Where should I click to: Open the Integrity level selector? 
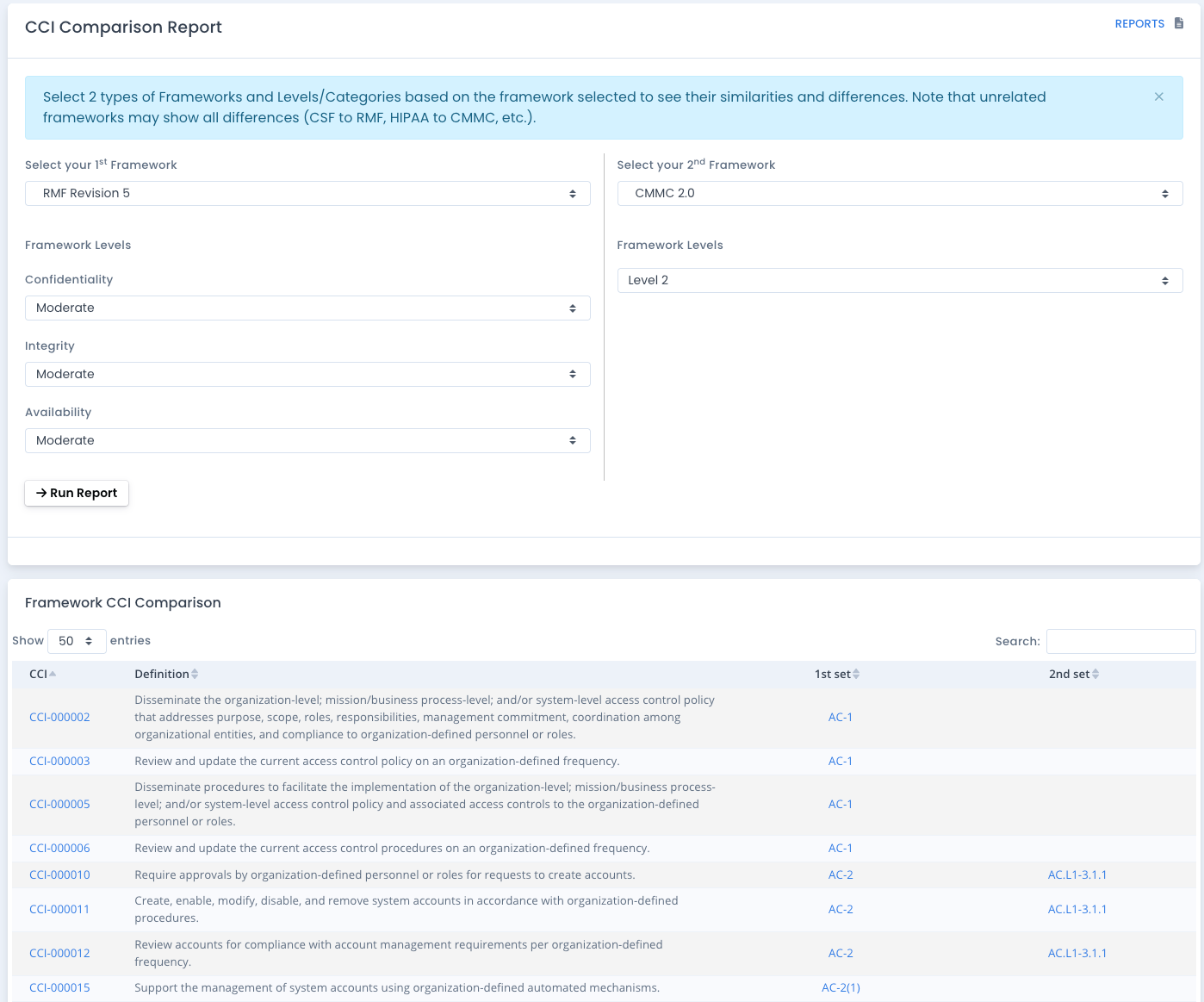pyautogui.click(x=307, y=374)
